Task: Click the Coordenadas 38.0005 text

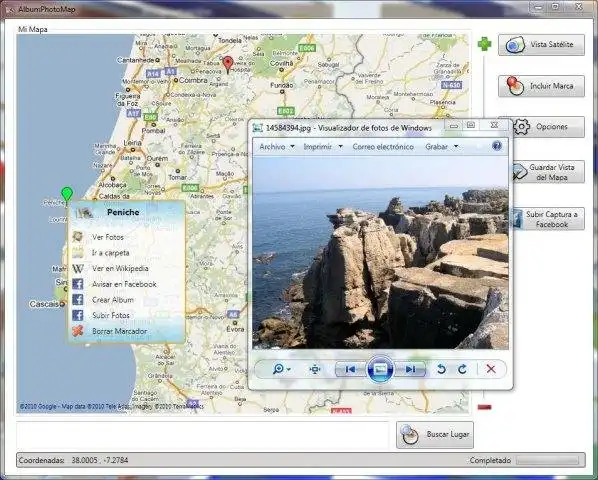Action: click(x=73, y=460)
